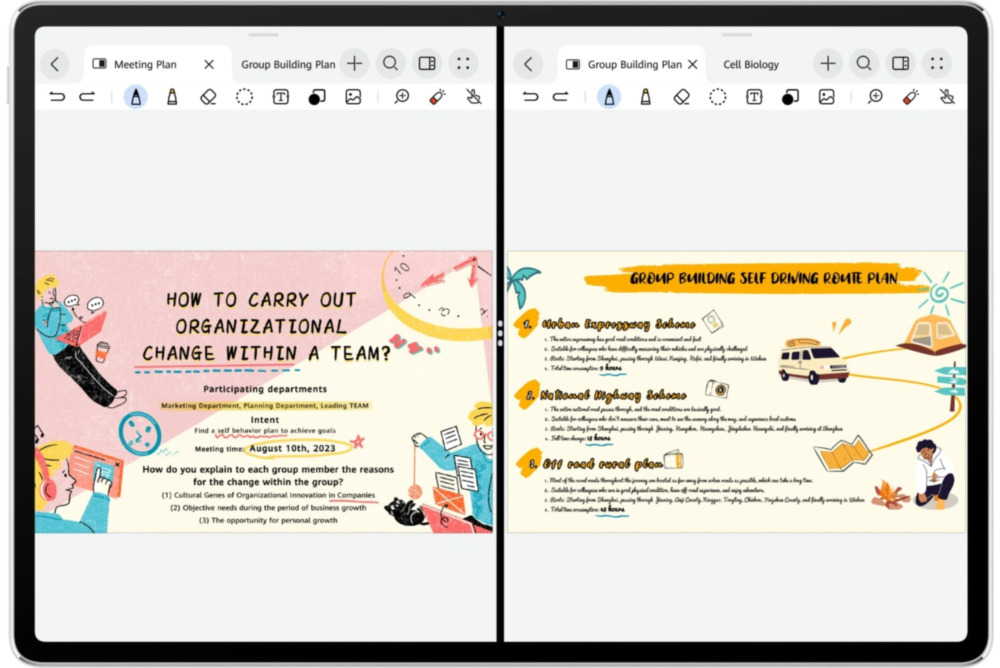This screenshot has width=1000, height=668.
Task: Activate the lasso selection tool in the left pane
Action: click(x=244, y=97)
